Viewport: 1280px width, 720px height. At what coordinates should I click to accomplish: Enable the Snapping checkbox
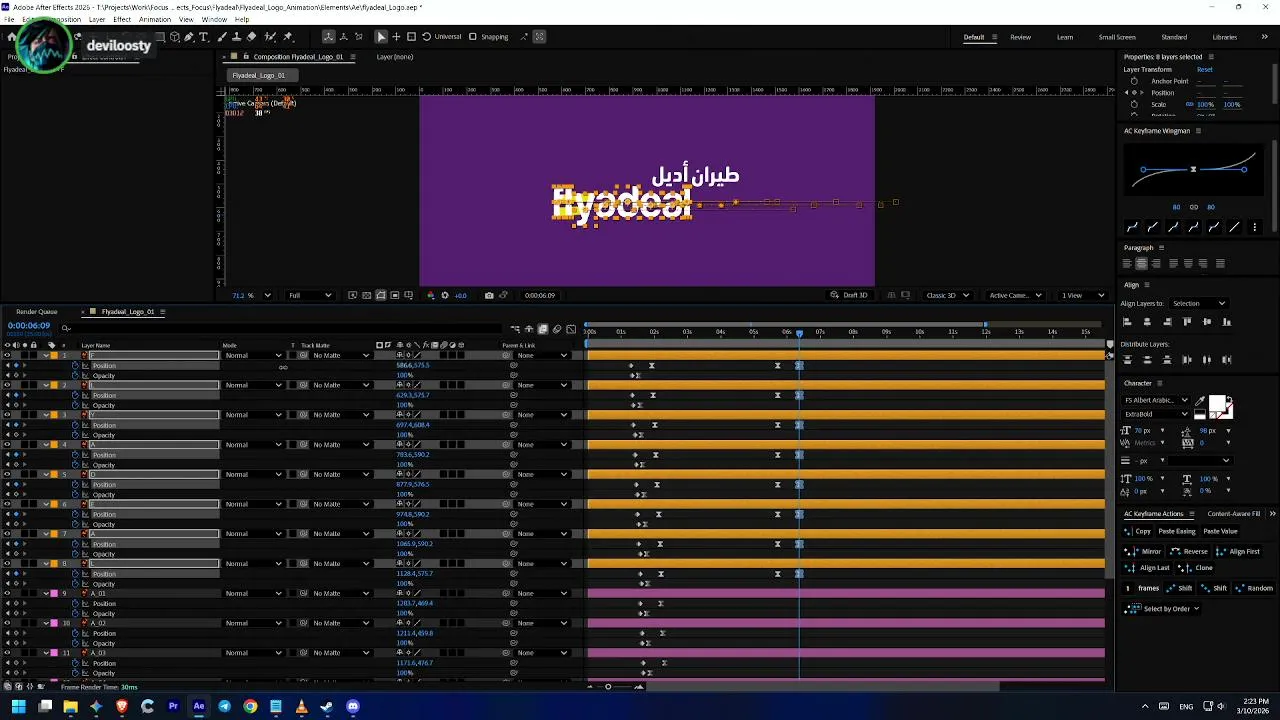(x=472, y=36)
